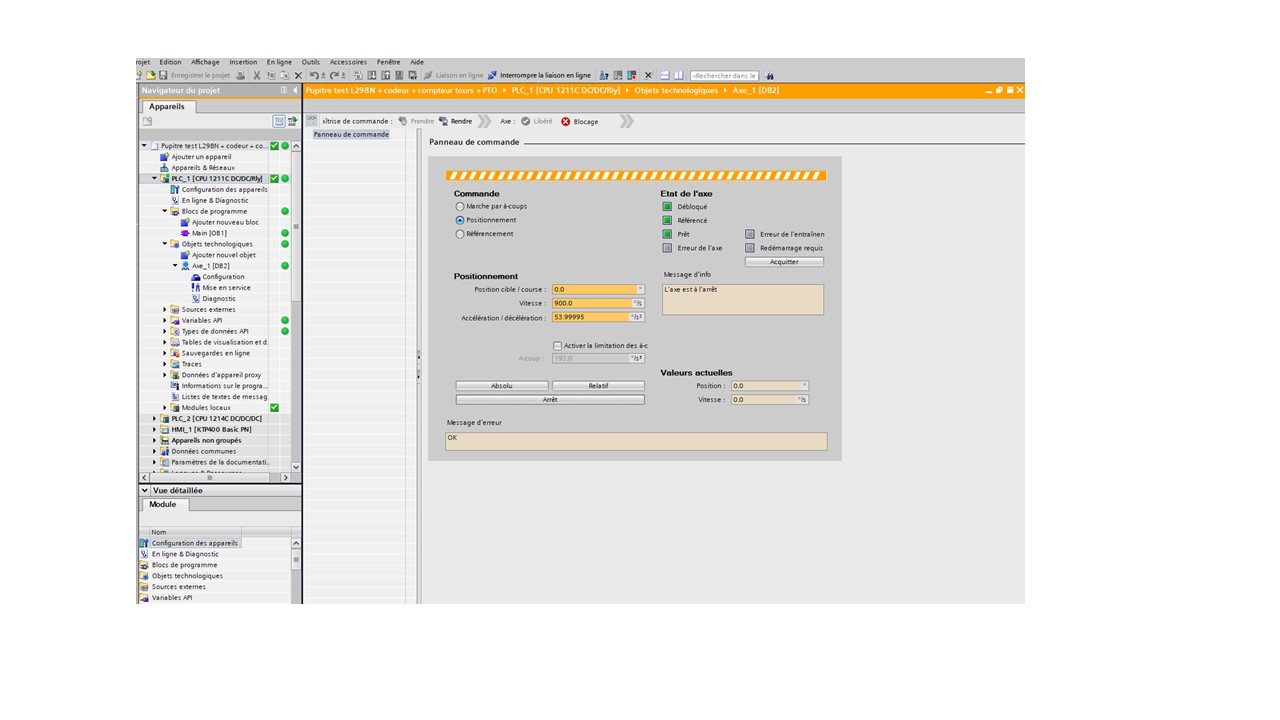
Task: Click the Acquitter button
Action: (784, 262)
